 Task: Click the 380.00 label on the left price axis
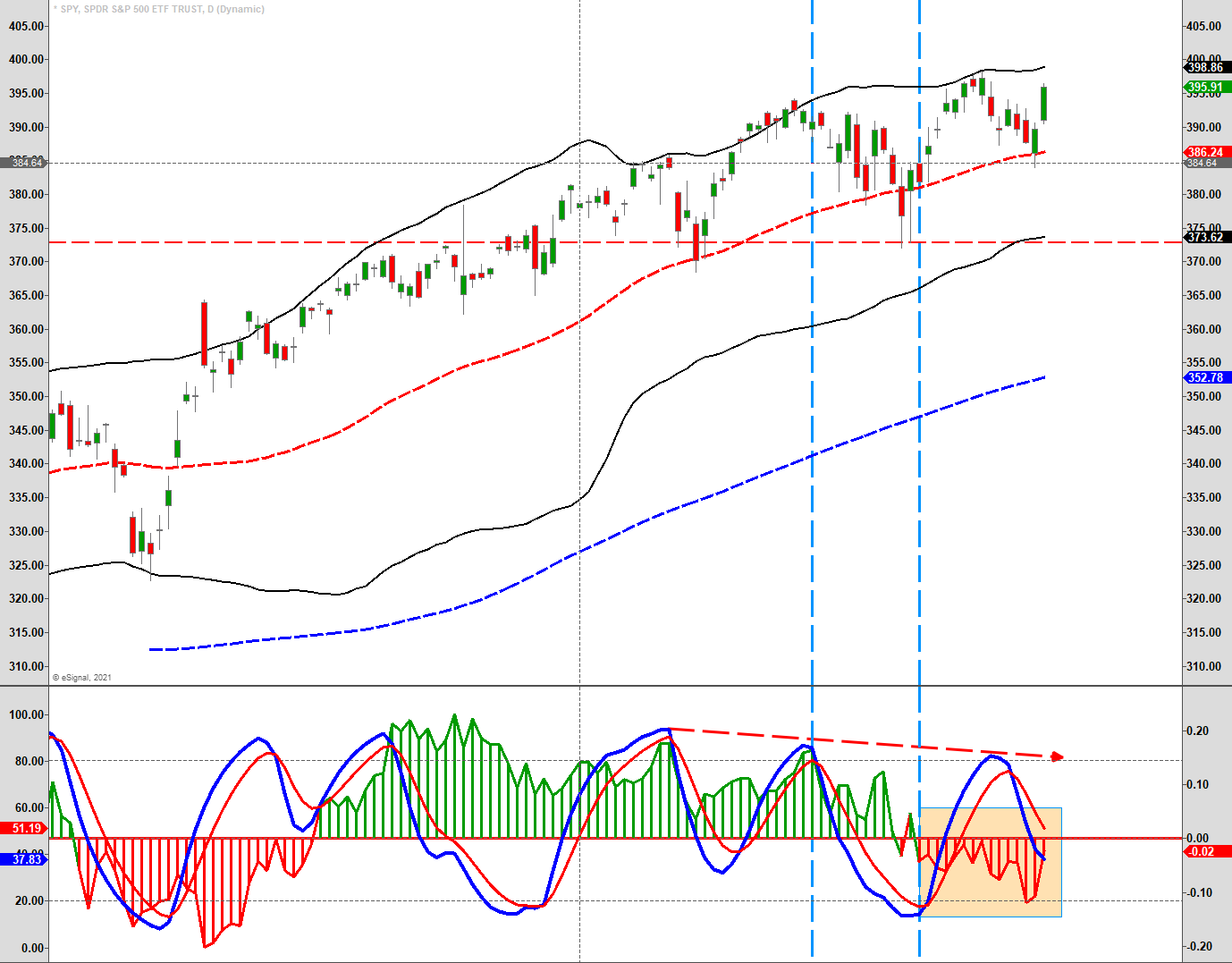point(26,194)
